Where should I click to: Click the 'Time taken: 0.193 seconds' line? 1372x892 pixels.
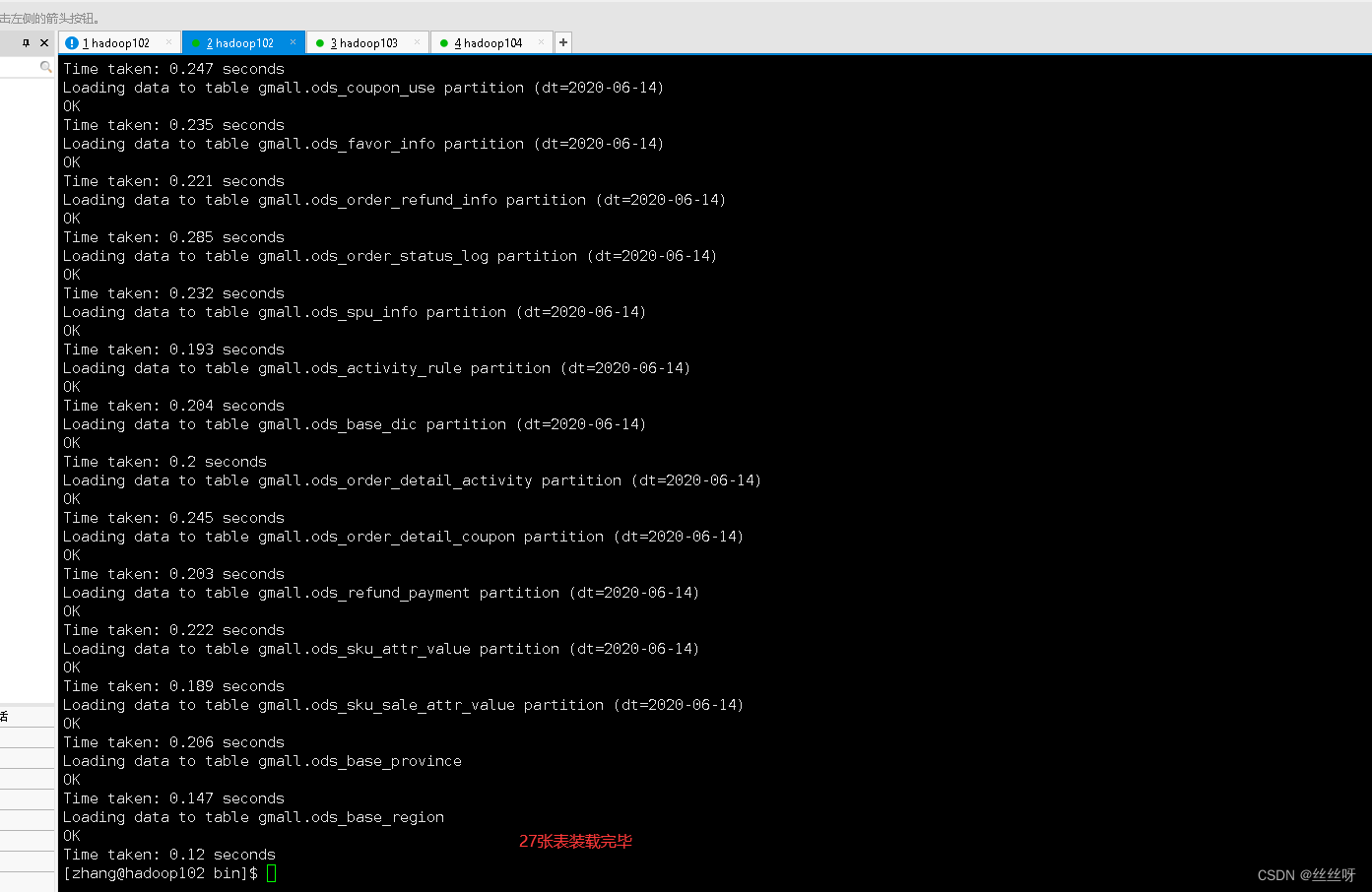173,350
